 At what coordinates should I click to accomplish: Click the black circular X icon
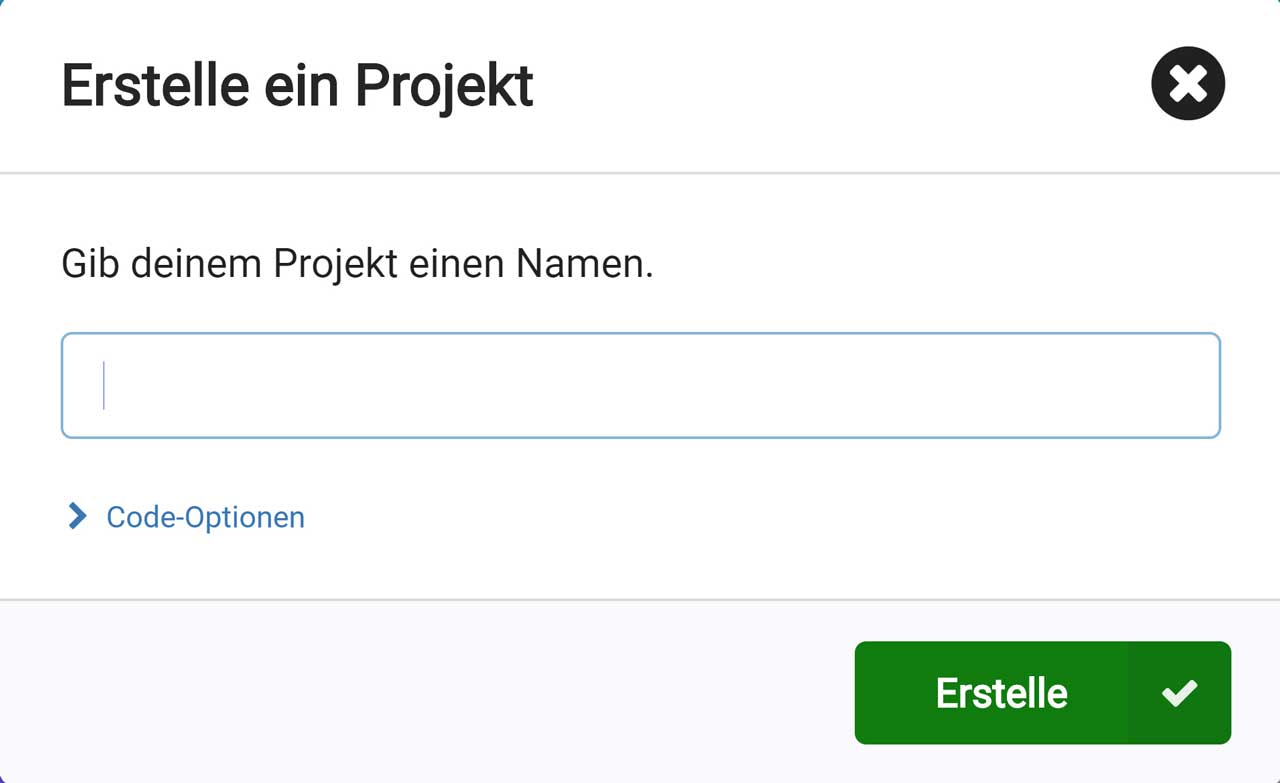pos(1188,84)
